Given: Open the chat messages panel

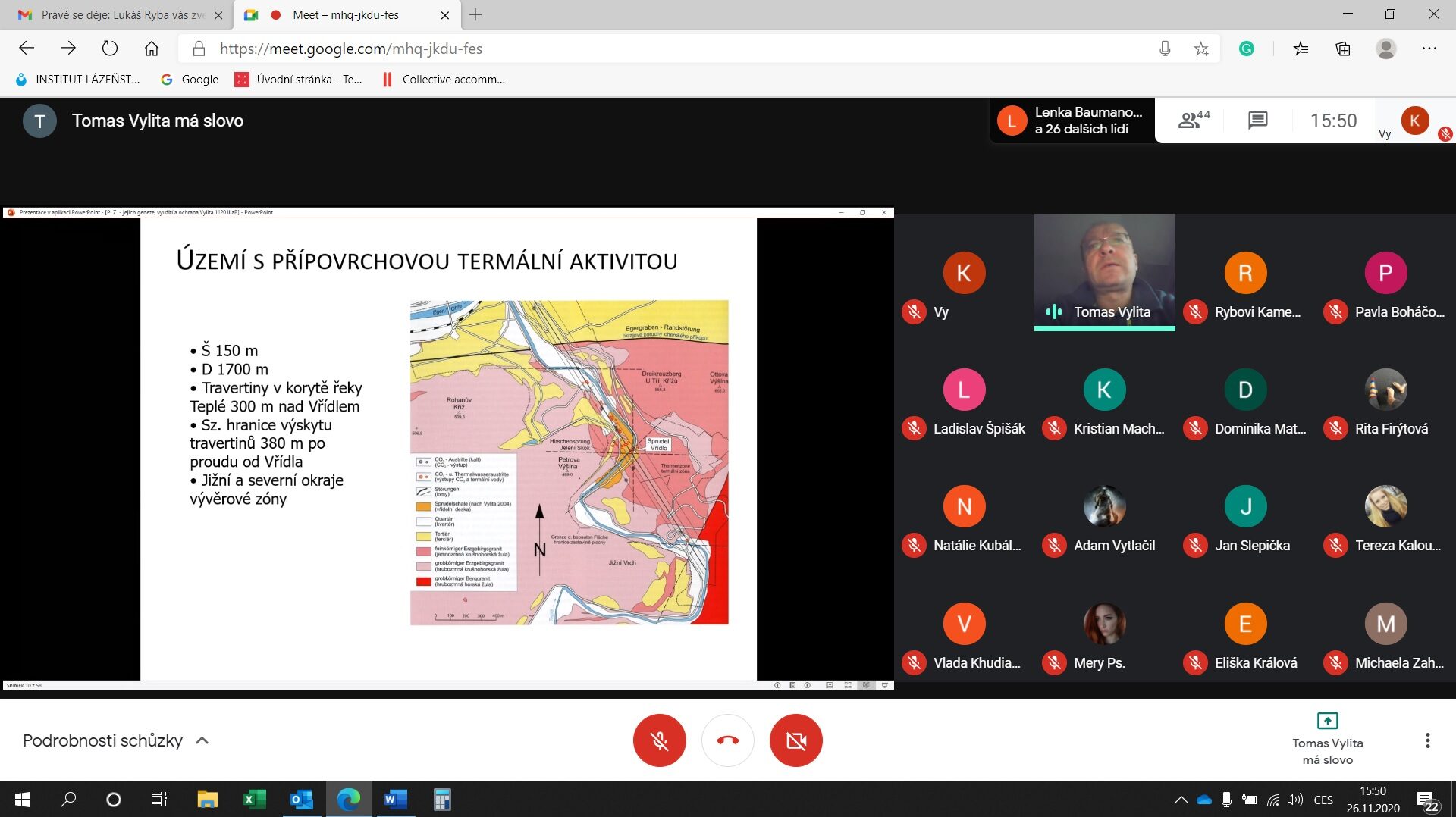Looking at the screenshot, I should point(1257,120).
